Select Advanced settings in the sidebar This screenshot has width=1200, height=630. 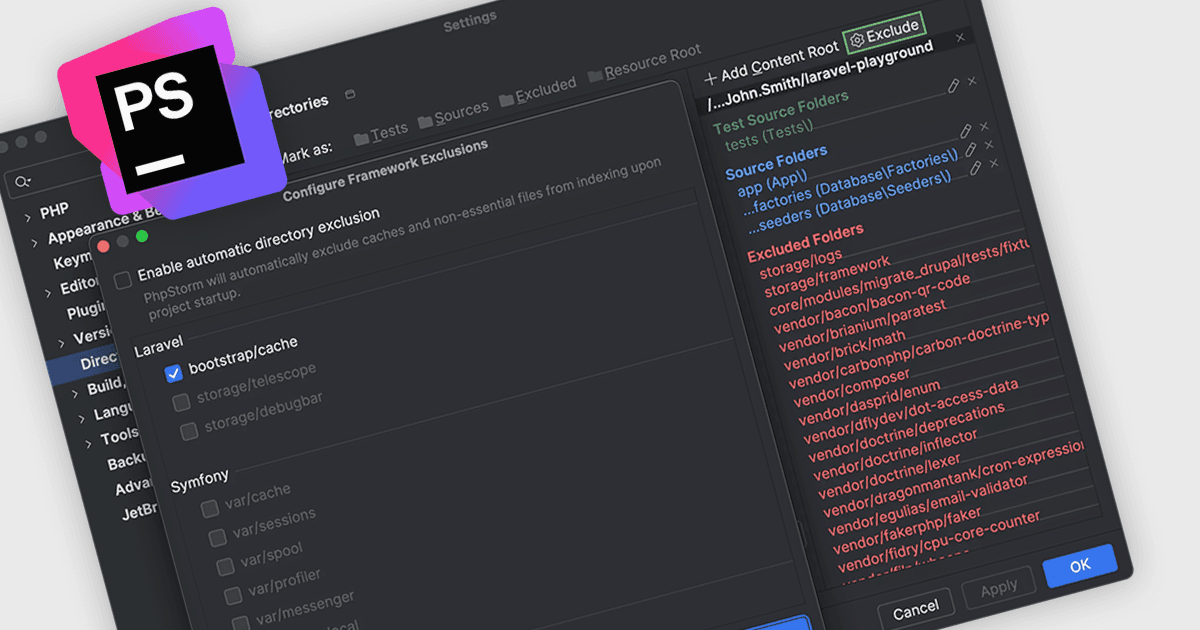(134, 487)
